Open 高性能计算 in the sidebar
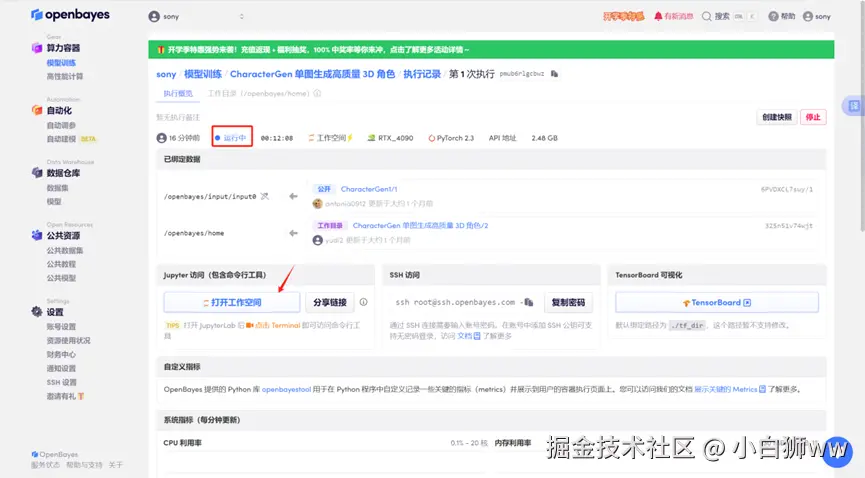The height and width of the screenshot is (478, 865). click(x=65, y=77)
